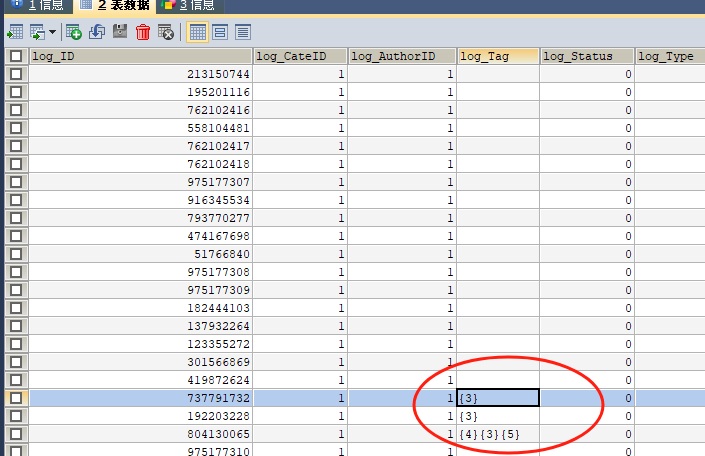This screenshot has width=705, height=456.
Task: Click the duplicate current row icon
Action: pos(97,32)
